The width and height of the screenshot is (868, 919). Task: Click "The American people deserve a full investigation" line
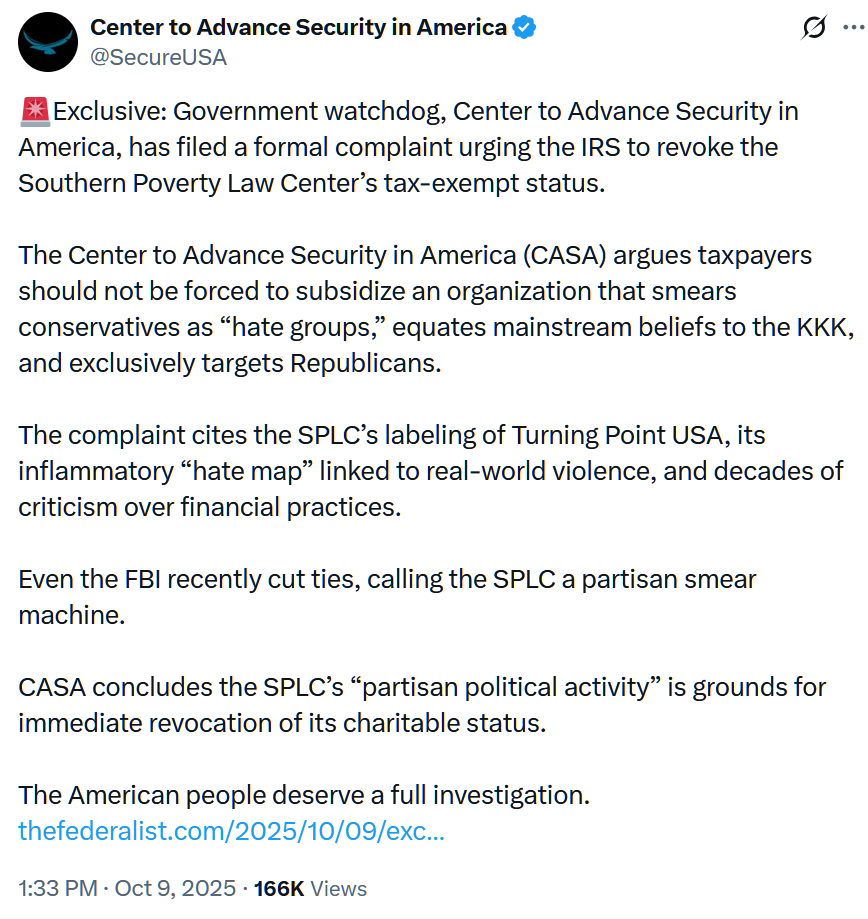(304, 796)
